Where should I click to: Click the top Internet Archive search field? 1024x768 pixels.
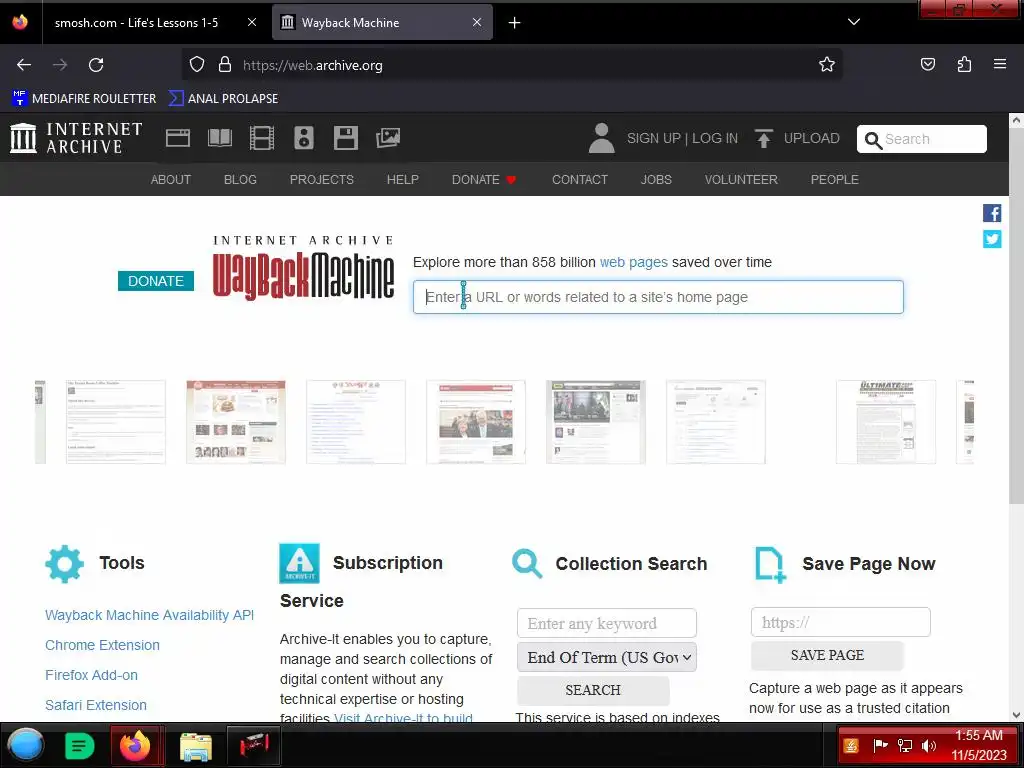click(921, 139)
